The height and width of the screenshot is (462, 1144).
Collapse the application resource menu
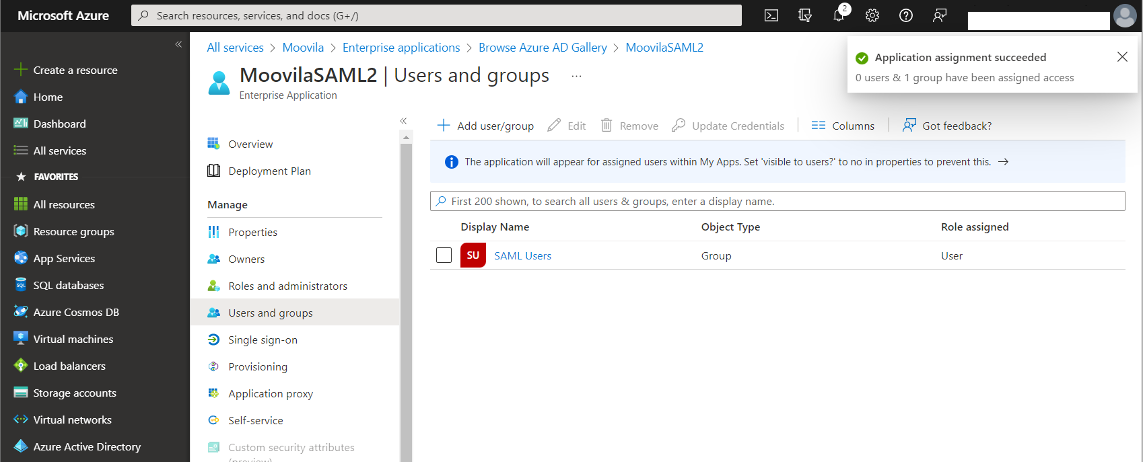(404, 121)
